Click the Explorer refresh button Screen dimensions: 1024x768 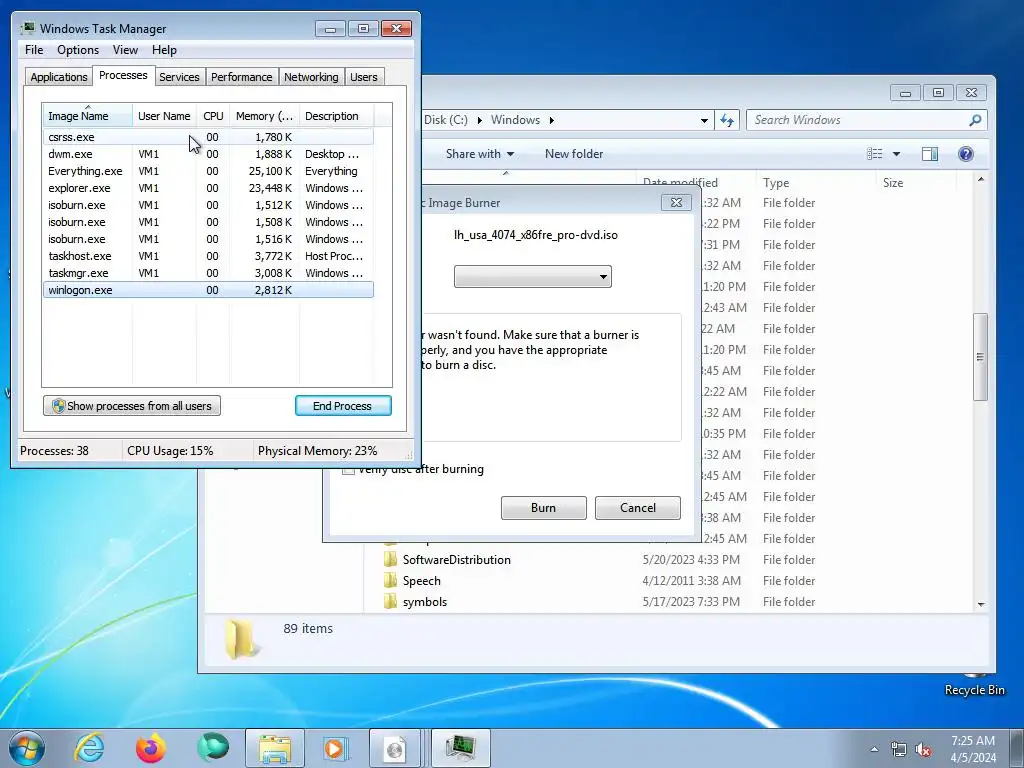[x=727, y=120]
